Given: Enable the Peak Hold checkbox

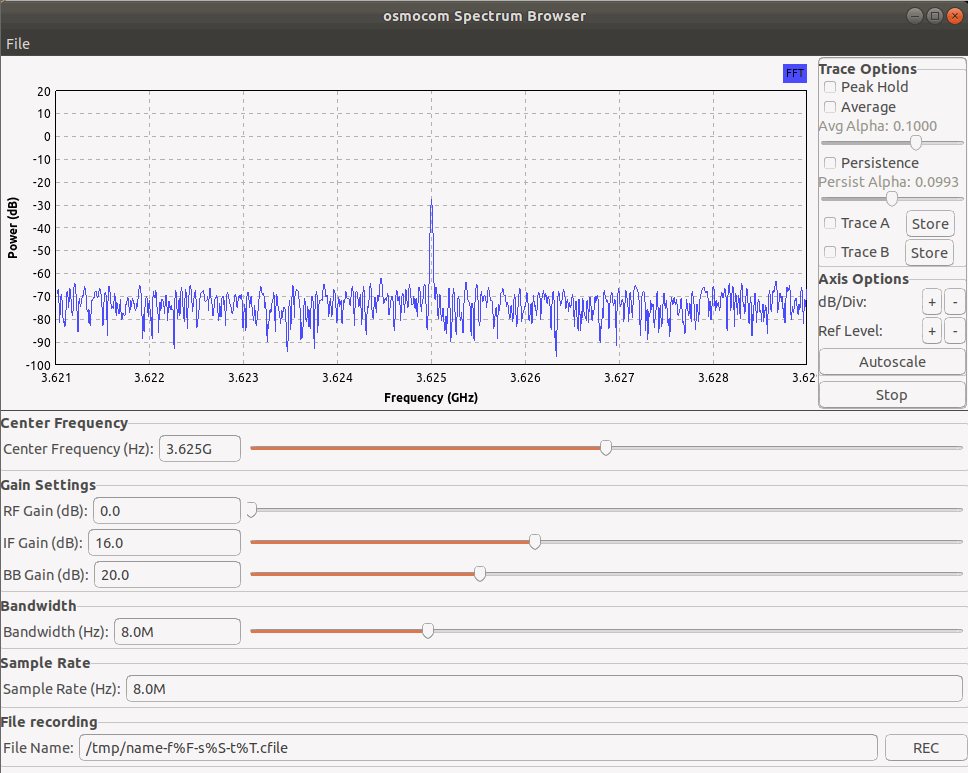Looking at the screenshot, I should coord(829,87).
